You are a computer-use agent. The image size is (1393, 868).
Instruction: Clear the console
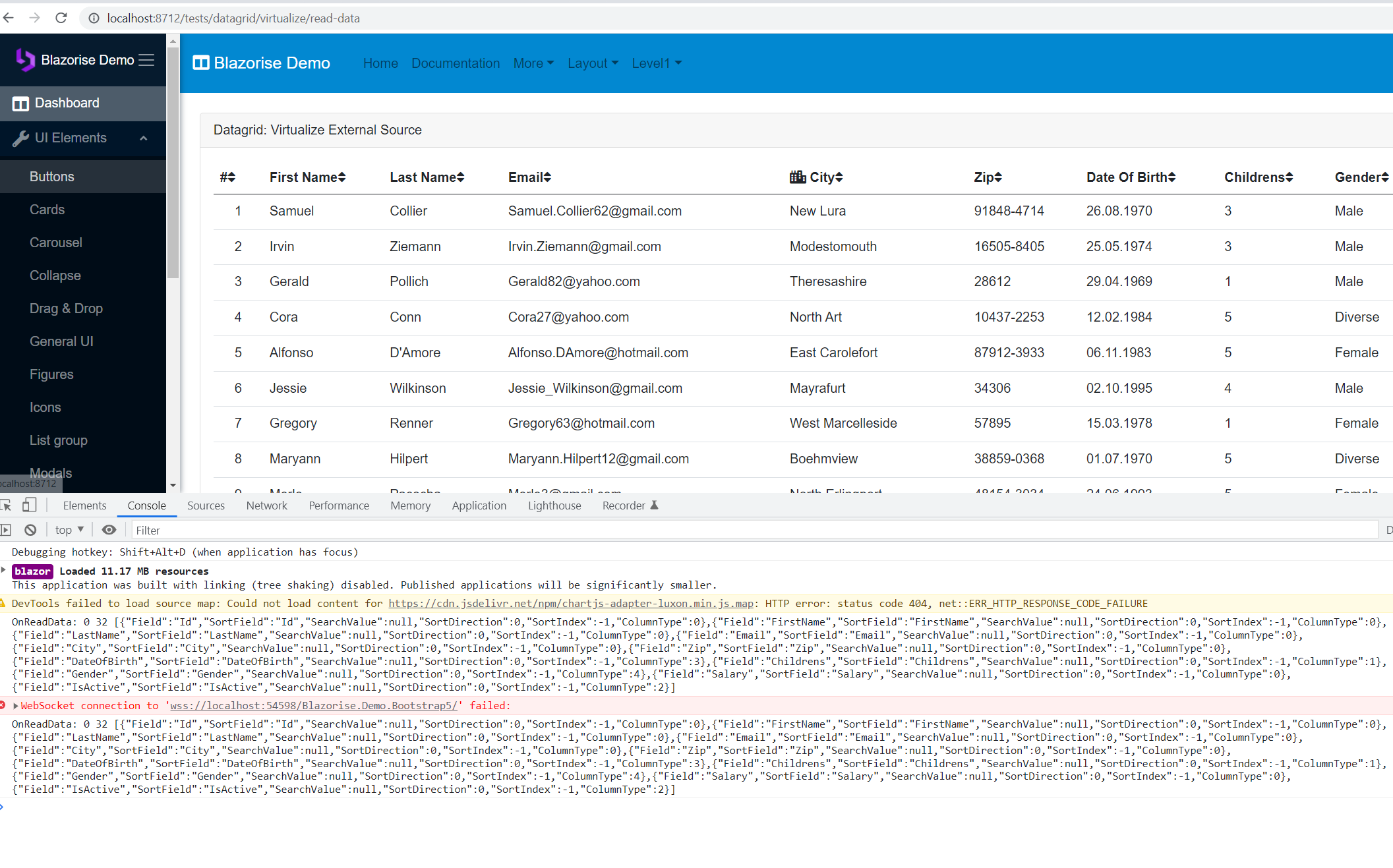30,530
